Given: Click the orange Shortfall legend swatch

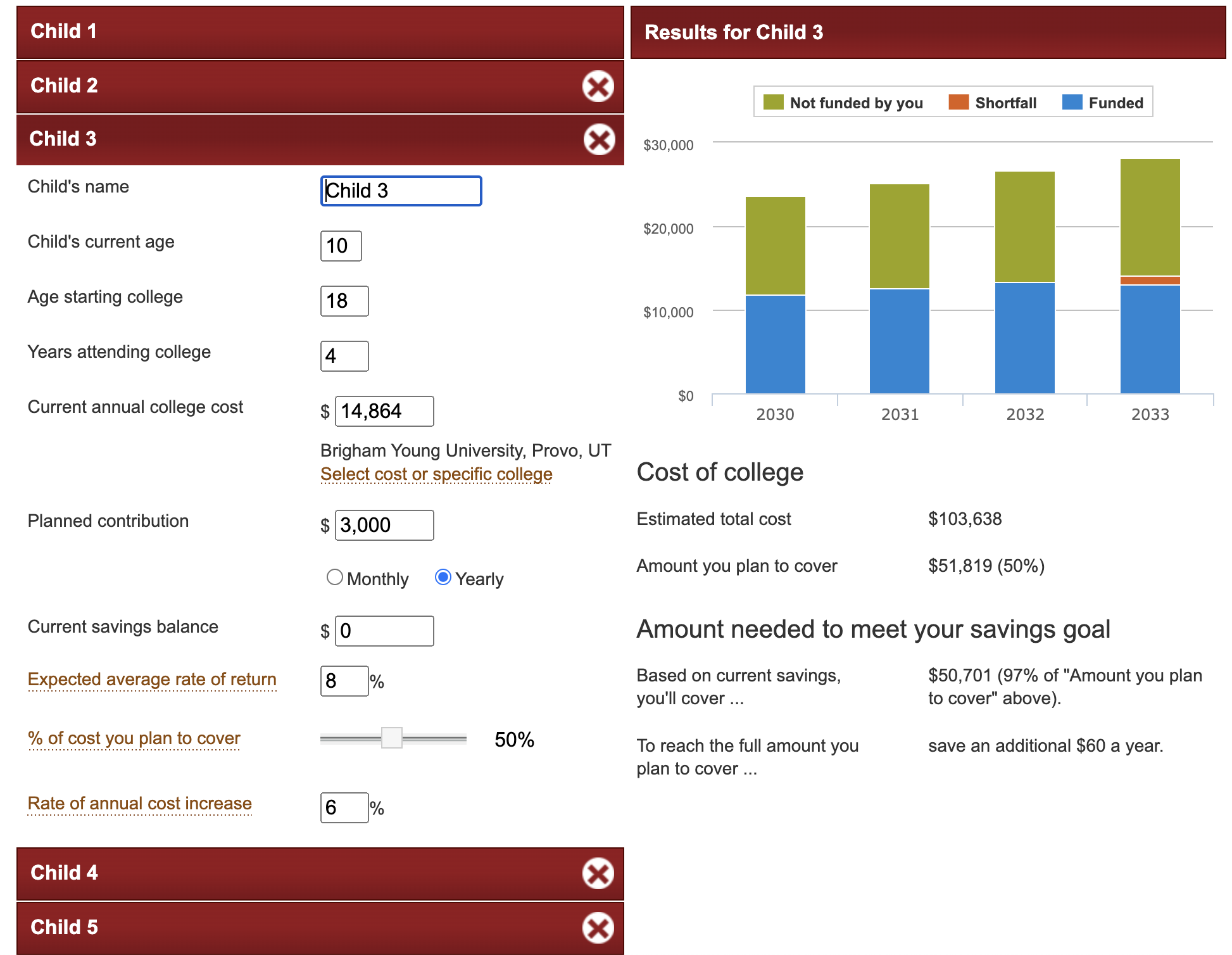Looking at the screenshot, I should click(x=959, y=103).
